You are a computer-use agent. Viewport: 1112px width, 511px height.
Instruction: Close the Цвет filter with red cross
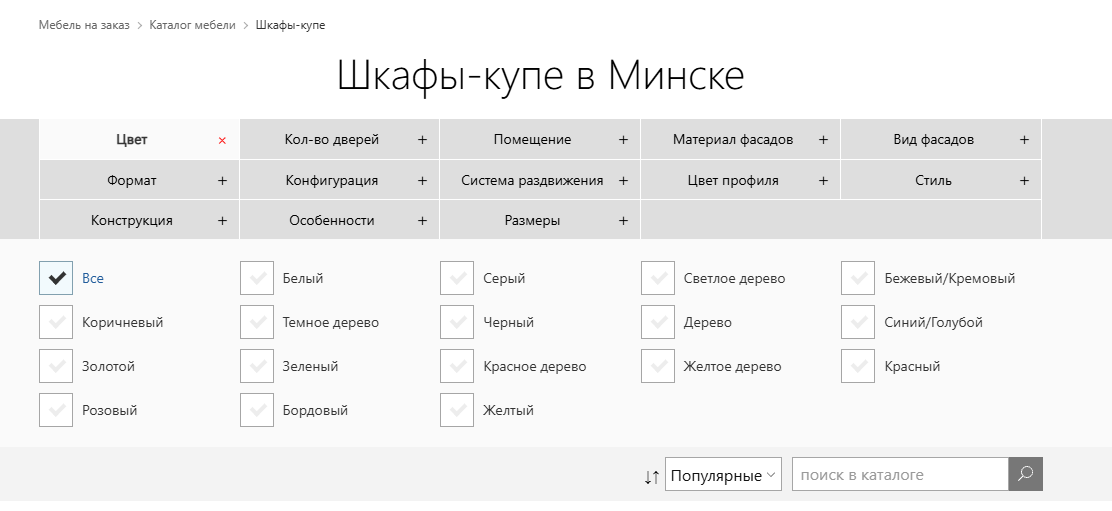222,140
